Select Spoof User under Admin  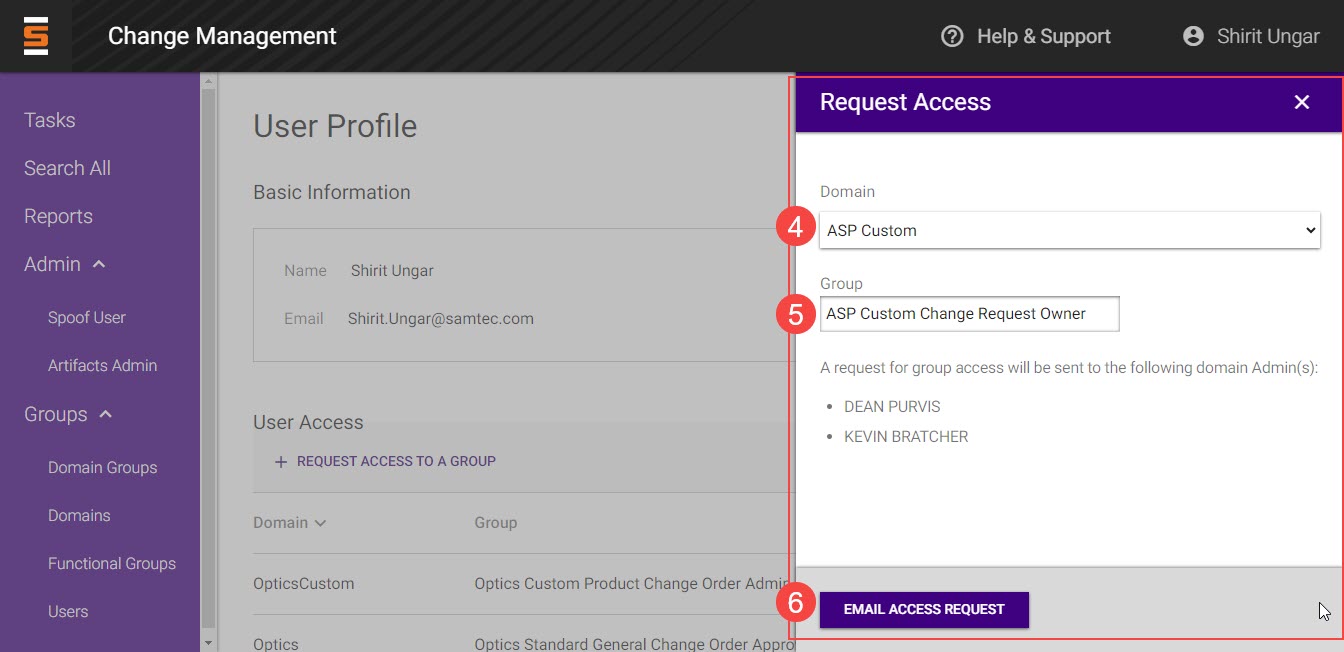87,318
